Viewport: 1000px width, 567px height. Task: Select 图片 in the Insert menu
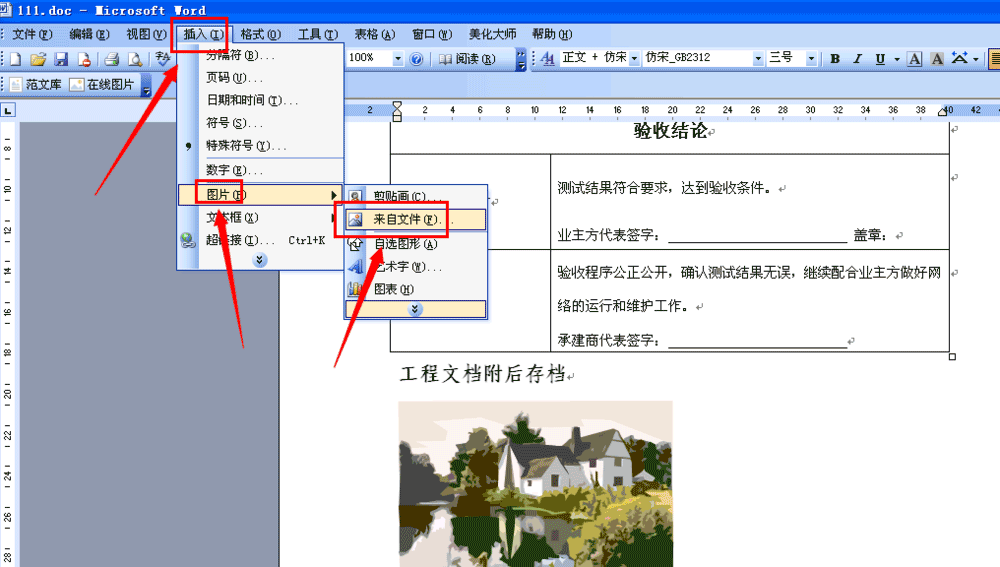(x=260, y=195)
